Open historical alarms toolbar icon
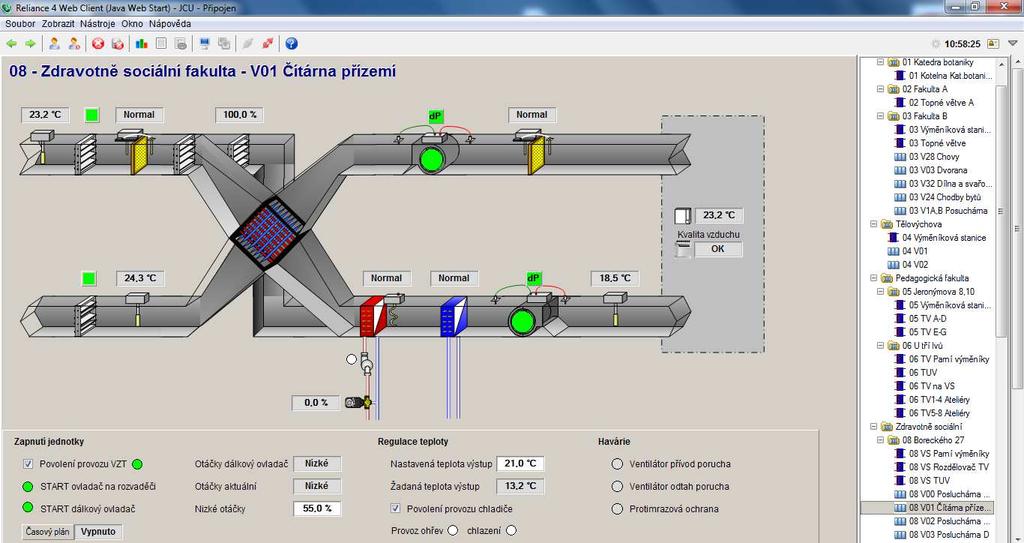The height and width of the screenshot is (543, 1024). coord(118,44)
